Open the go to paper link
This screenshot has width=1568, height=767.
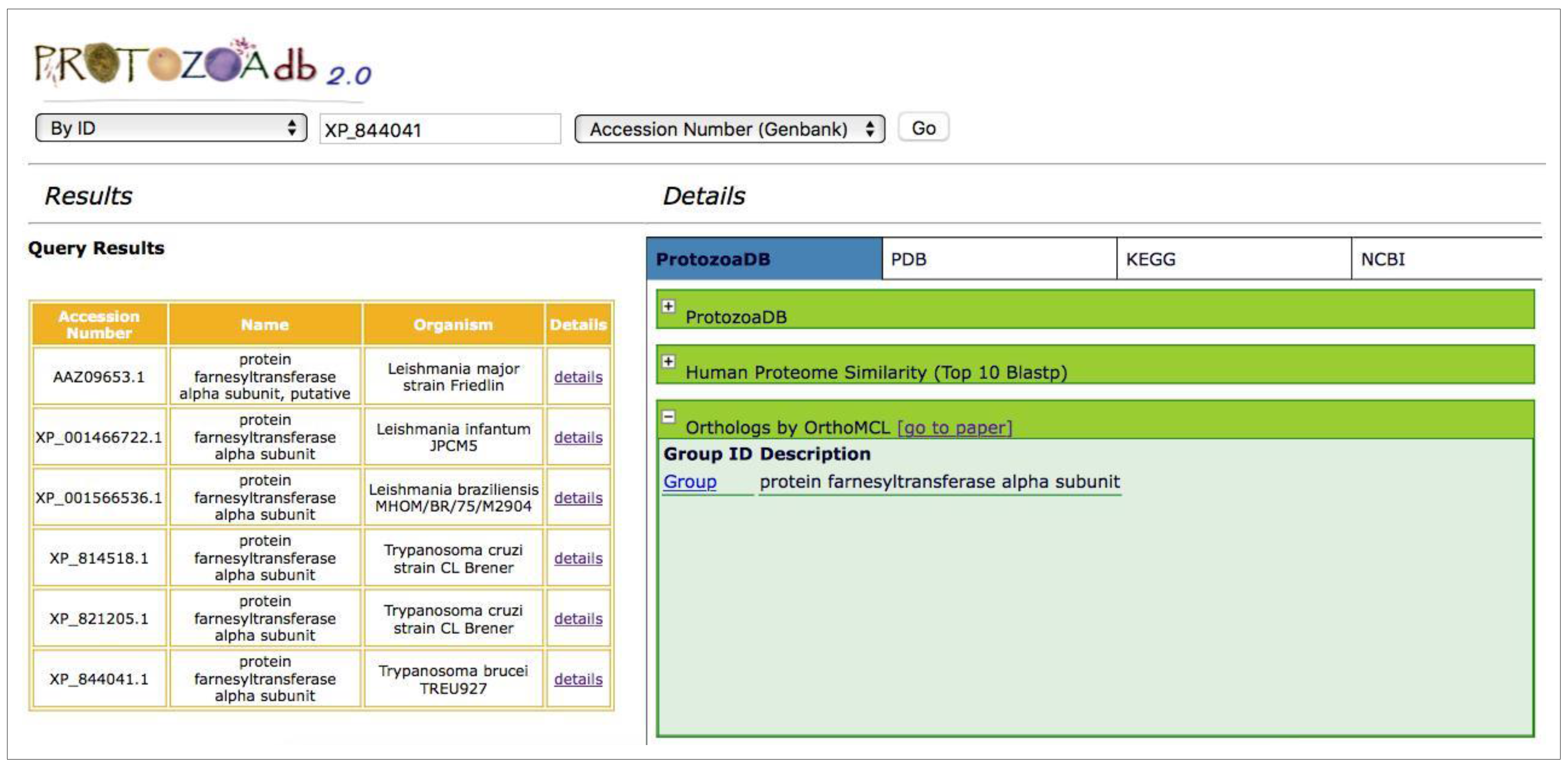954,428
